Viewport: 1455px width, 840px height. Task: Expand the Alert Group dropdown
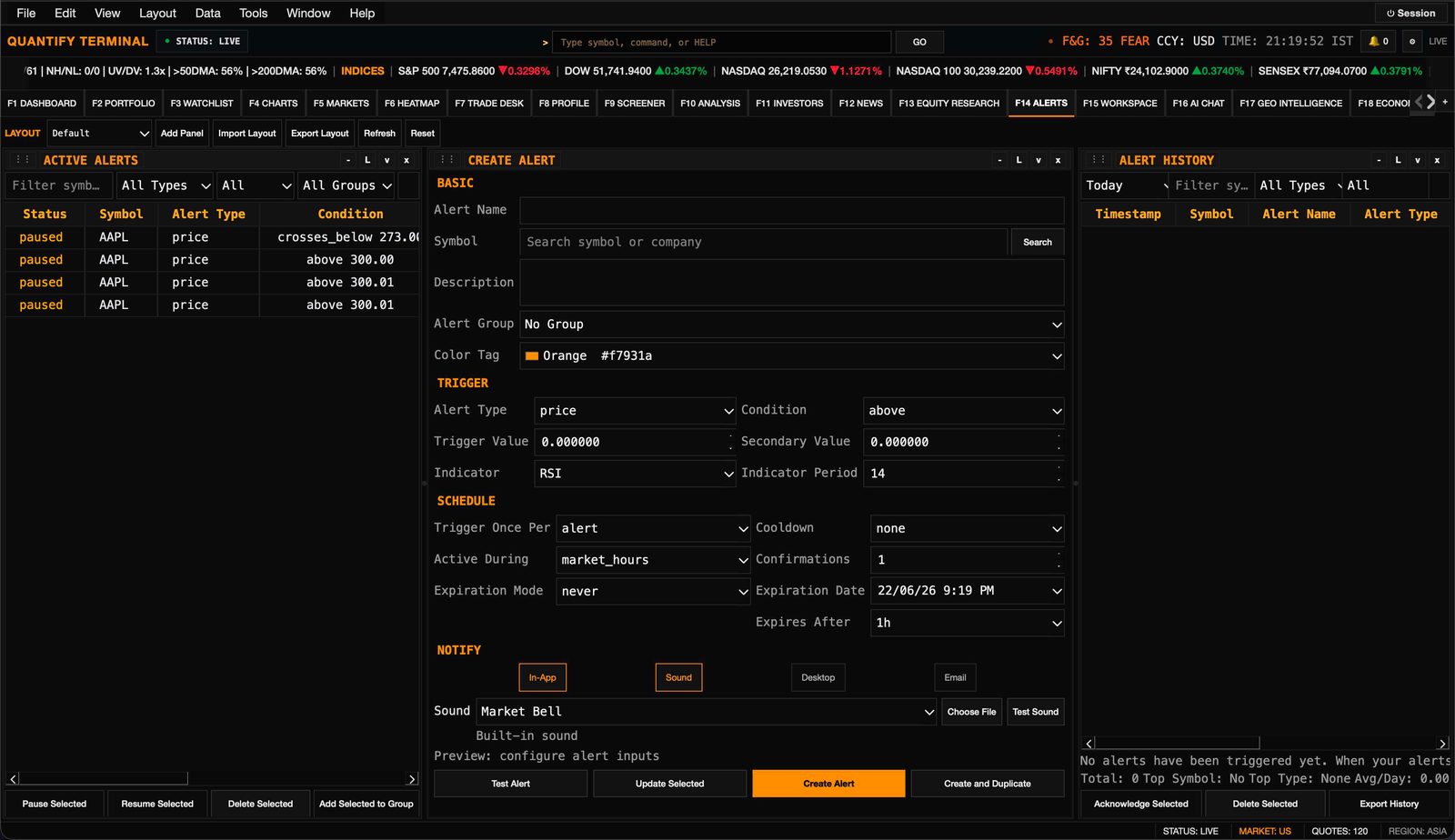792,325
